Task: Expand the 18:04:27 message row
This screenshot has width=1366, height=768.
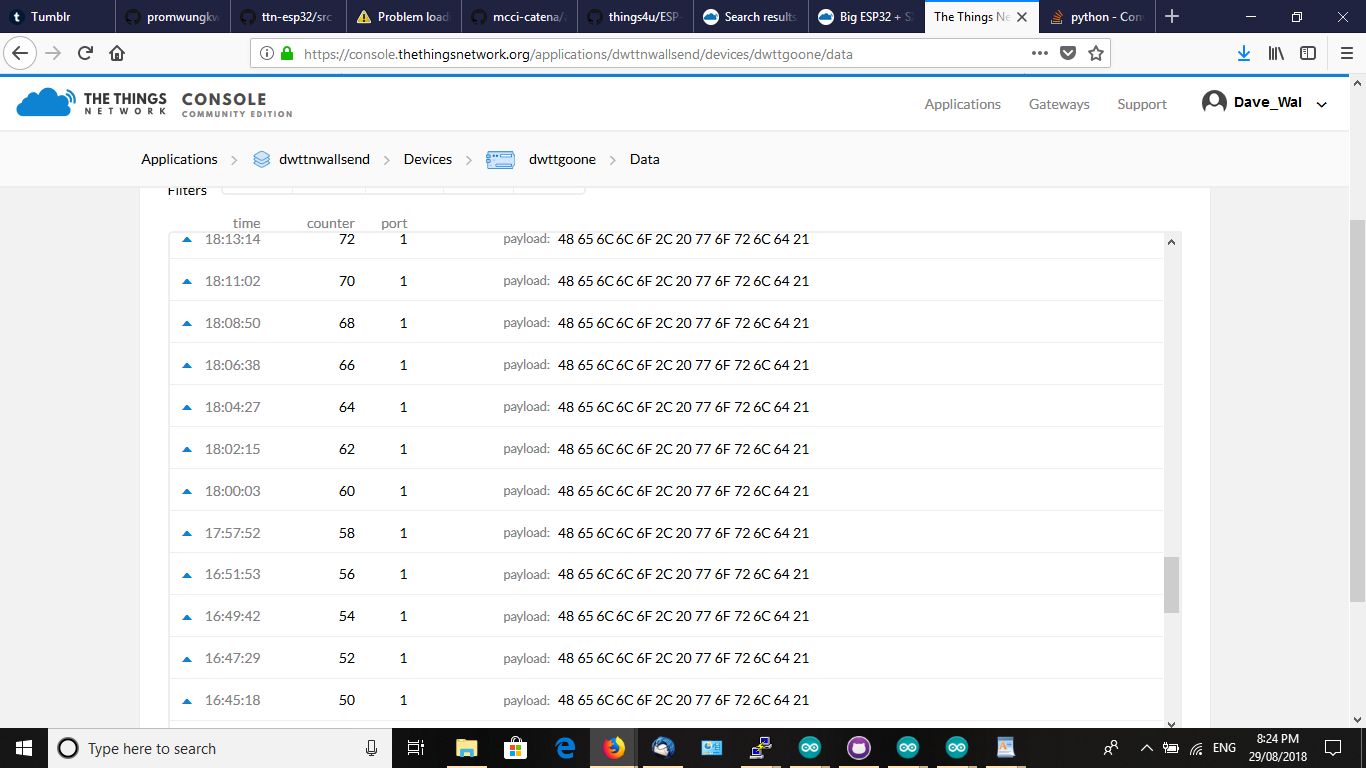Action: tap(186, 408)
